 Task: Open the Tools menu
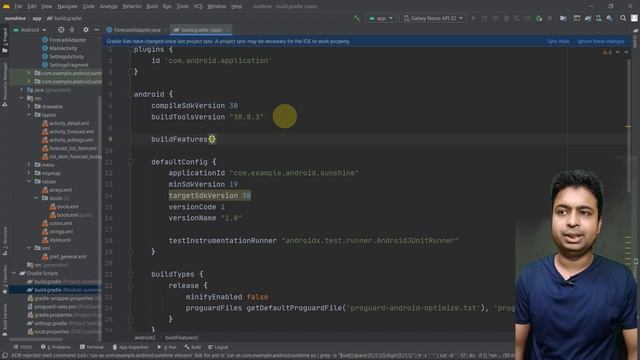(x=182, y=7)
